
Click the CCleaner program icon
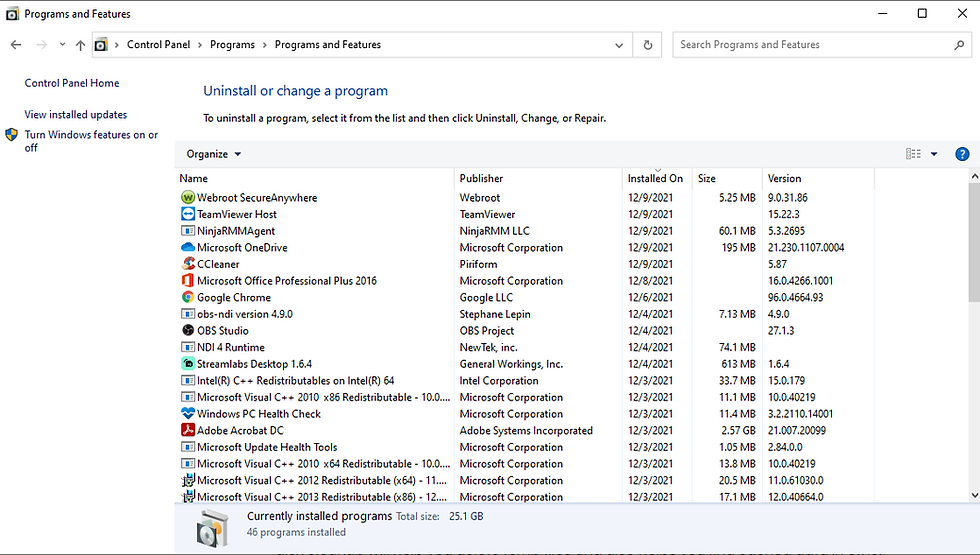pos(188,264)
